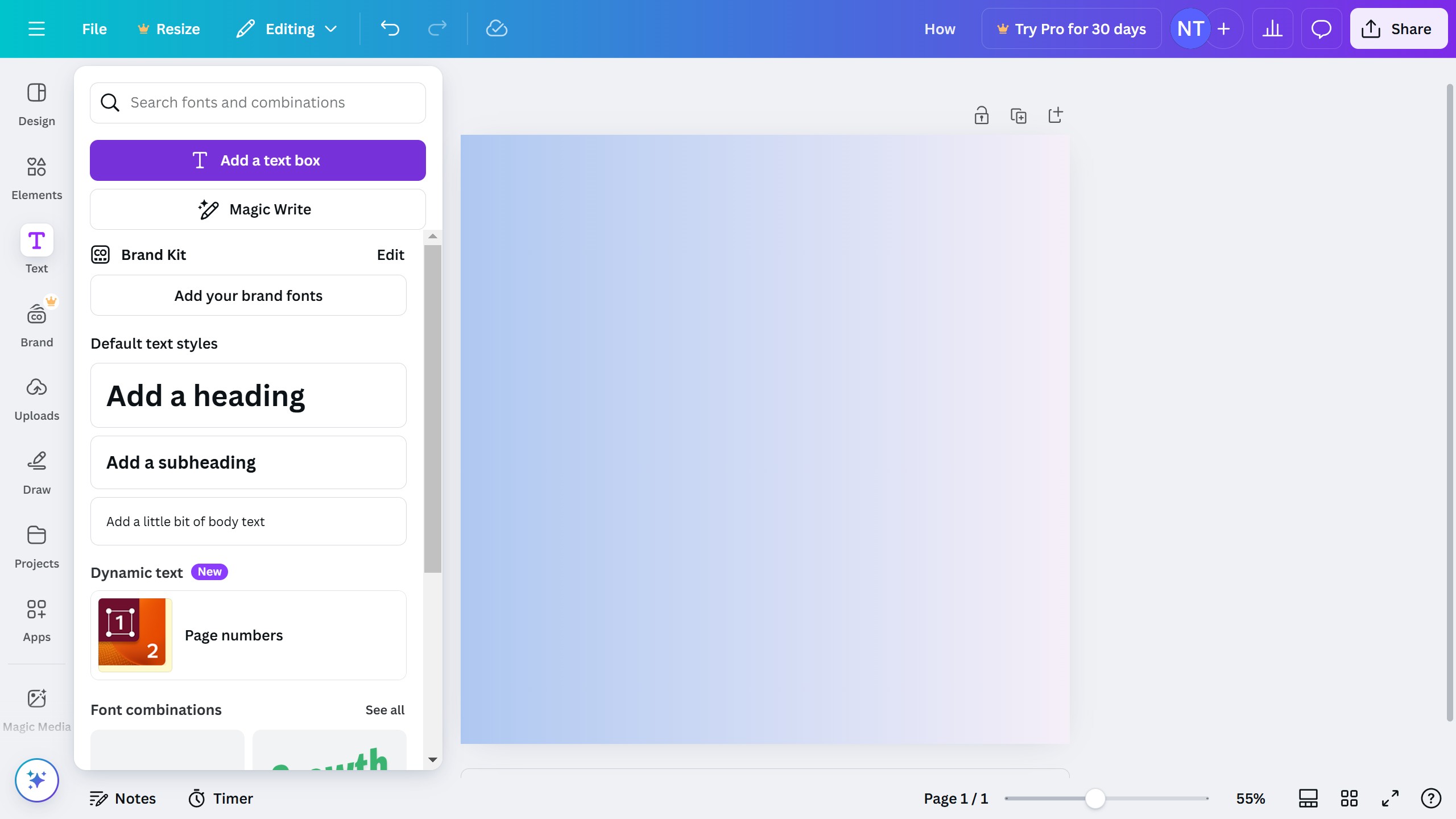1456x819 pixels.
Task: Open the main hamburger menu
Action: point(36,28)
